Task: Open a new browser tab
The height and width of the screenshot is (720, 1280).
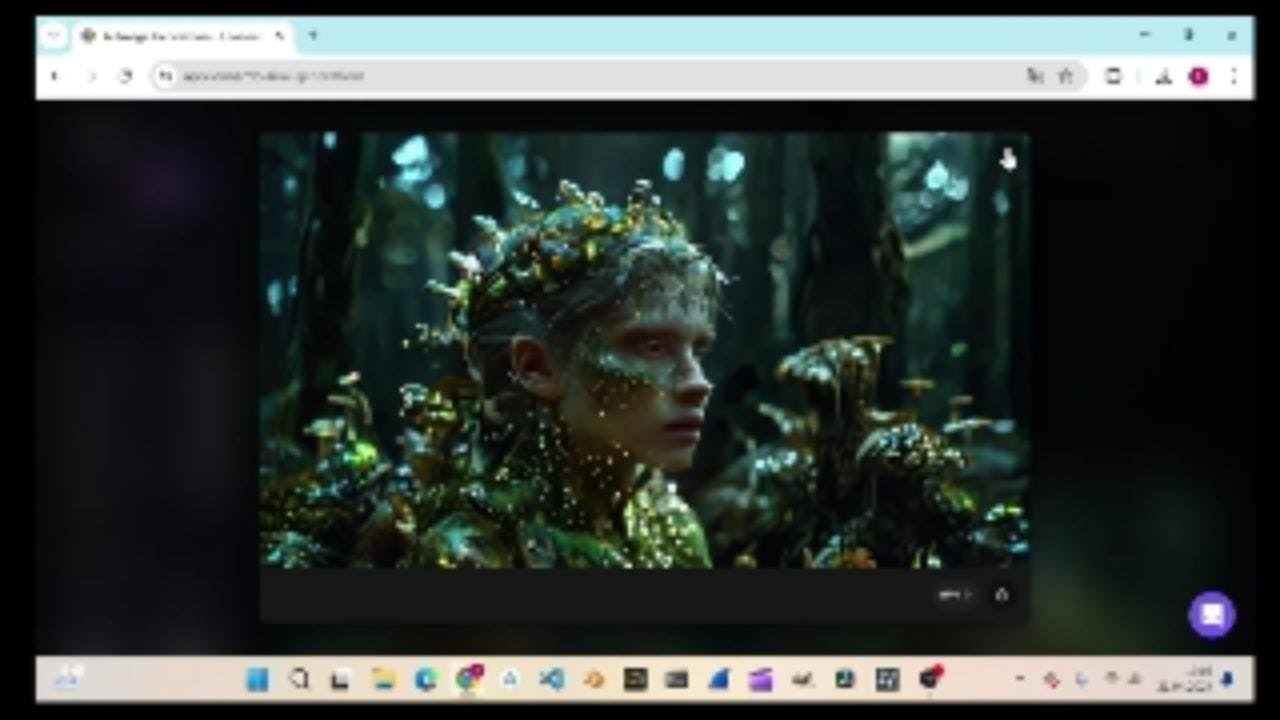Action: coord(313,36)
